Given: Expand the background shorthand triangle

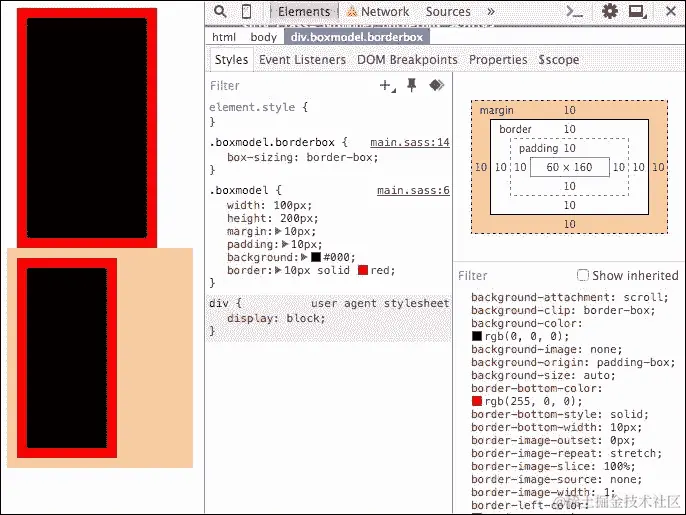Looking at the screenshot, I should point(304,257).
